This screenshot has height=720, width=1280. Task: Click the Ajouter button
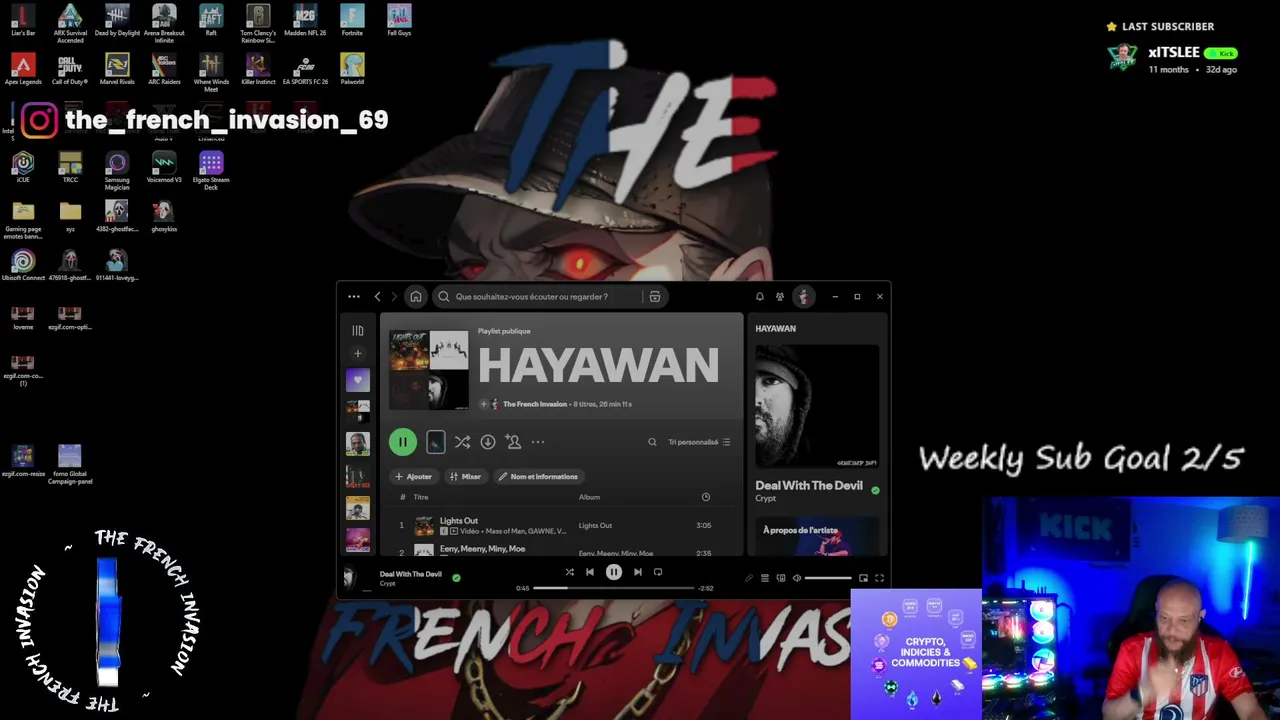[413, 477]
